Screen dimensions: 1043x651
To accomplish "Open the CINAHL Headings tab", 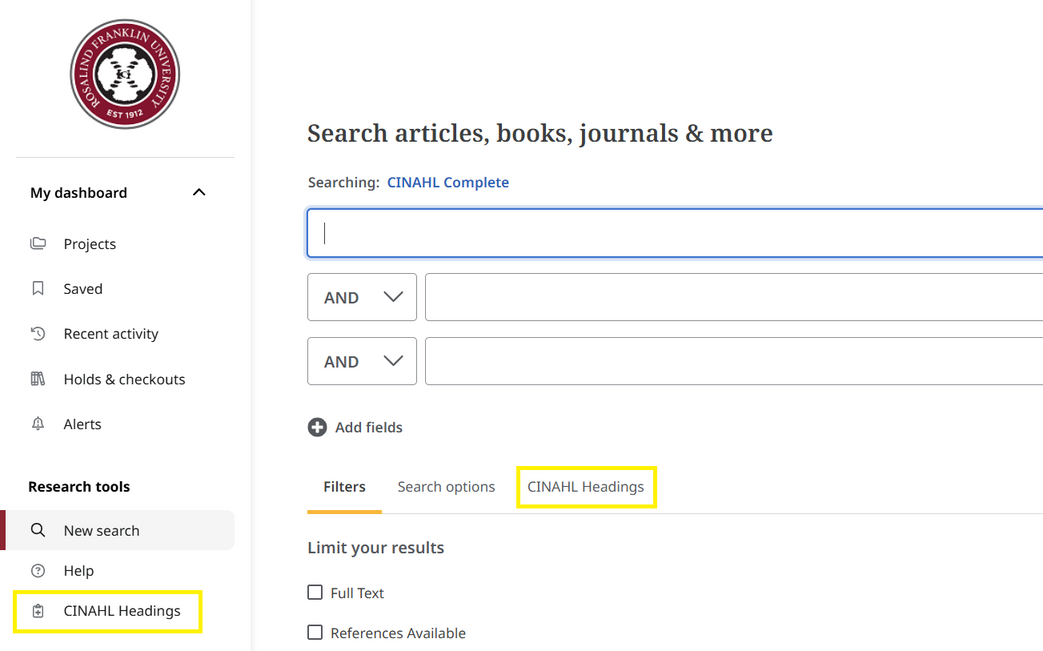I will (586, 487).
